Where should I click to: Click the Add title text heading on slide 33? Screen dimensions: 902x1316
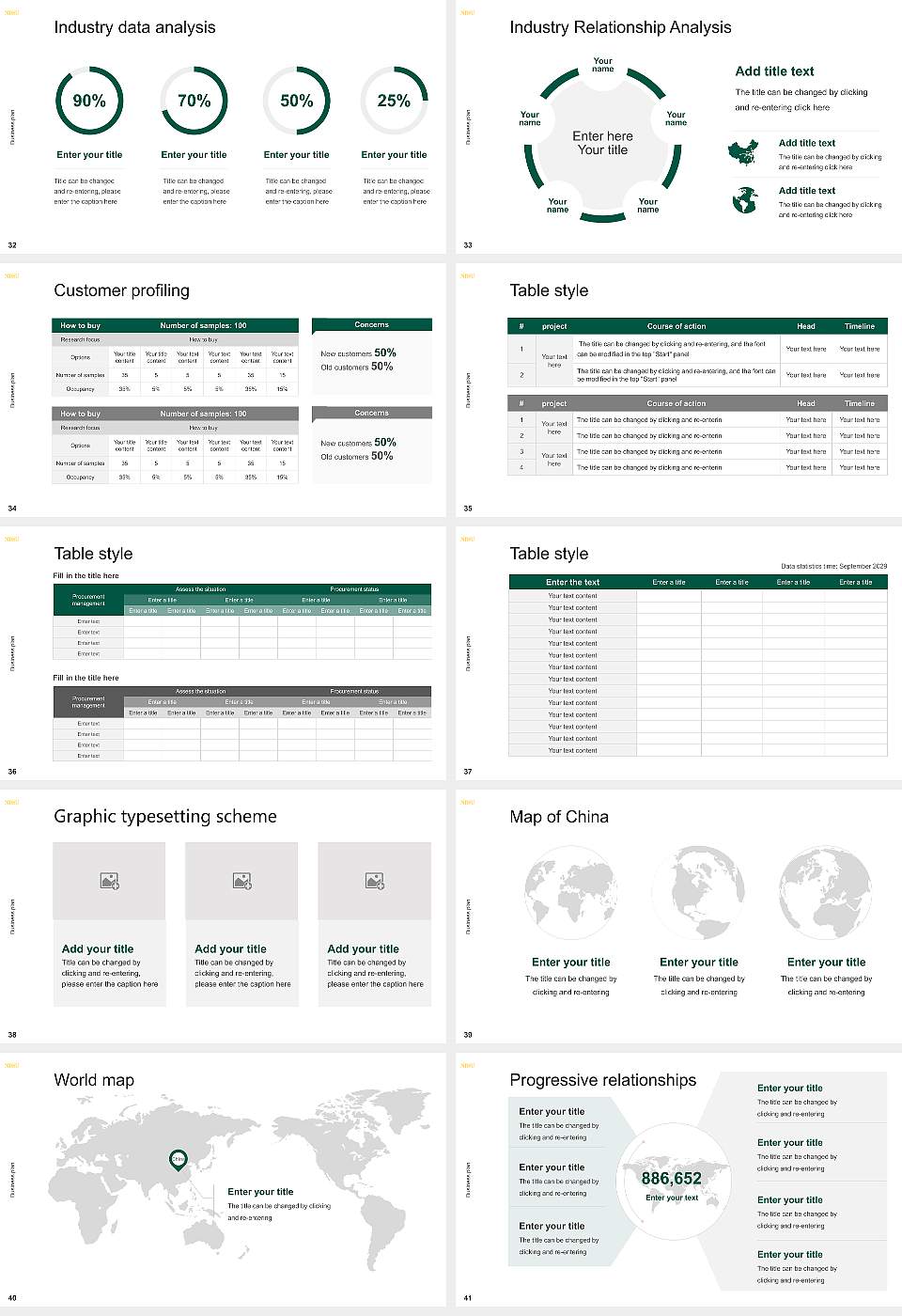pos(774,71)
